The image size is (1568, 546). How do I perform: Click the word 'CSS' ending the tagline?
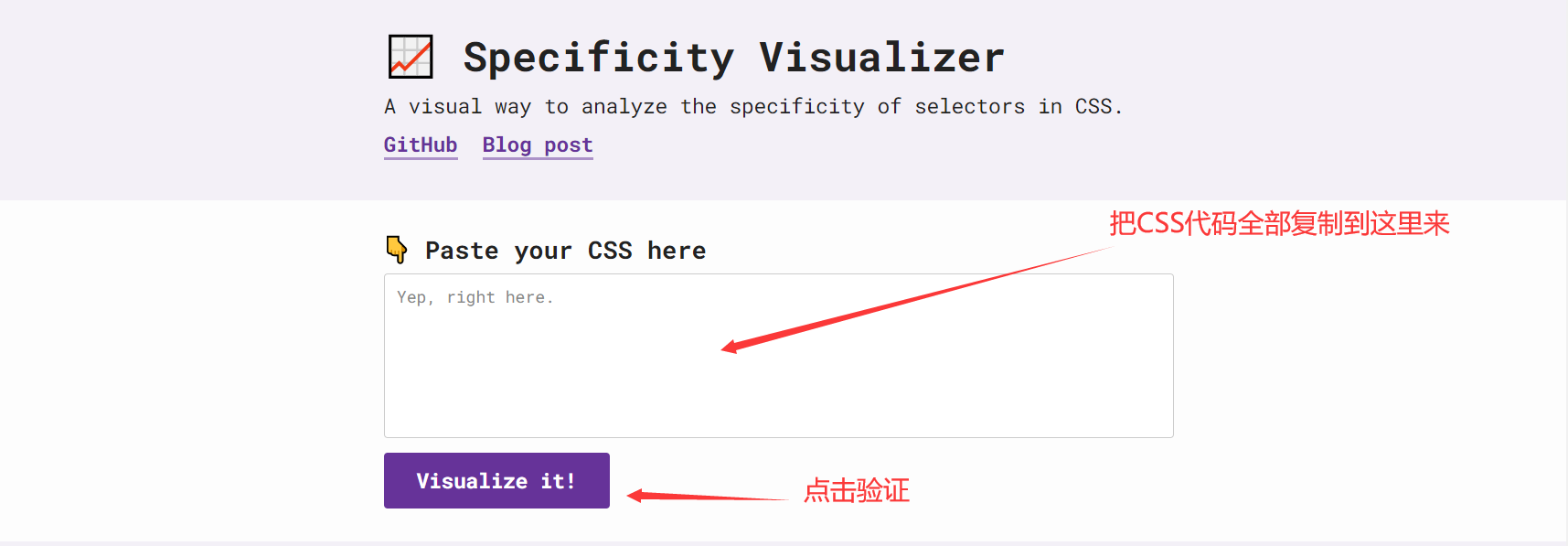pos(1093,107)
